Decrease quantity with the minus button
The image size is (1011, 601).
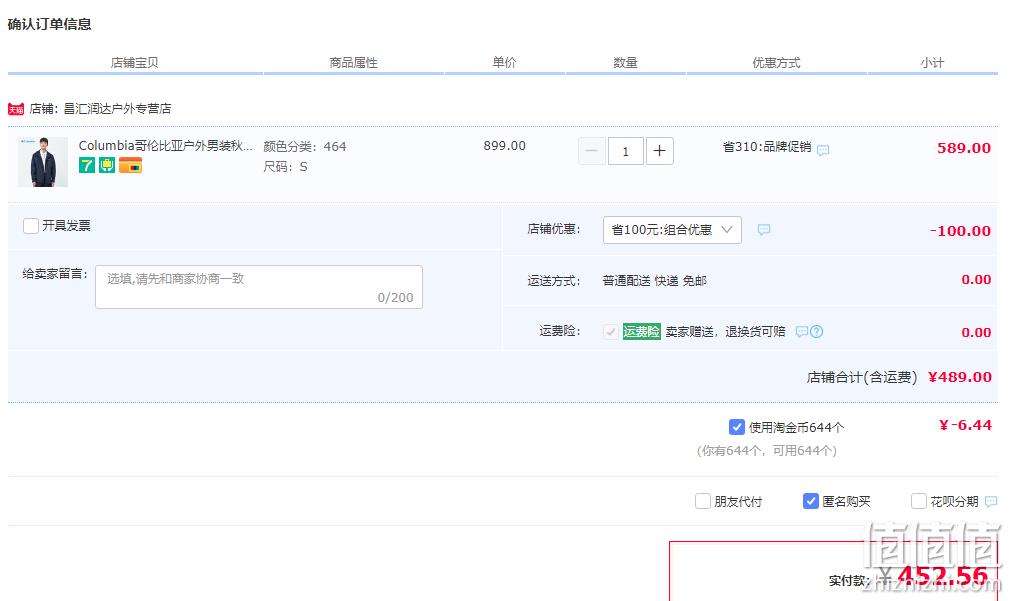coord(591,151)
